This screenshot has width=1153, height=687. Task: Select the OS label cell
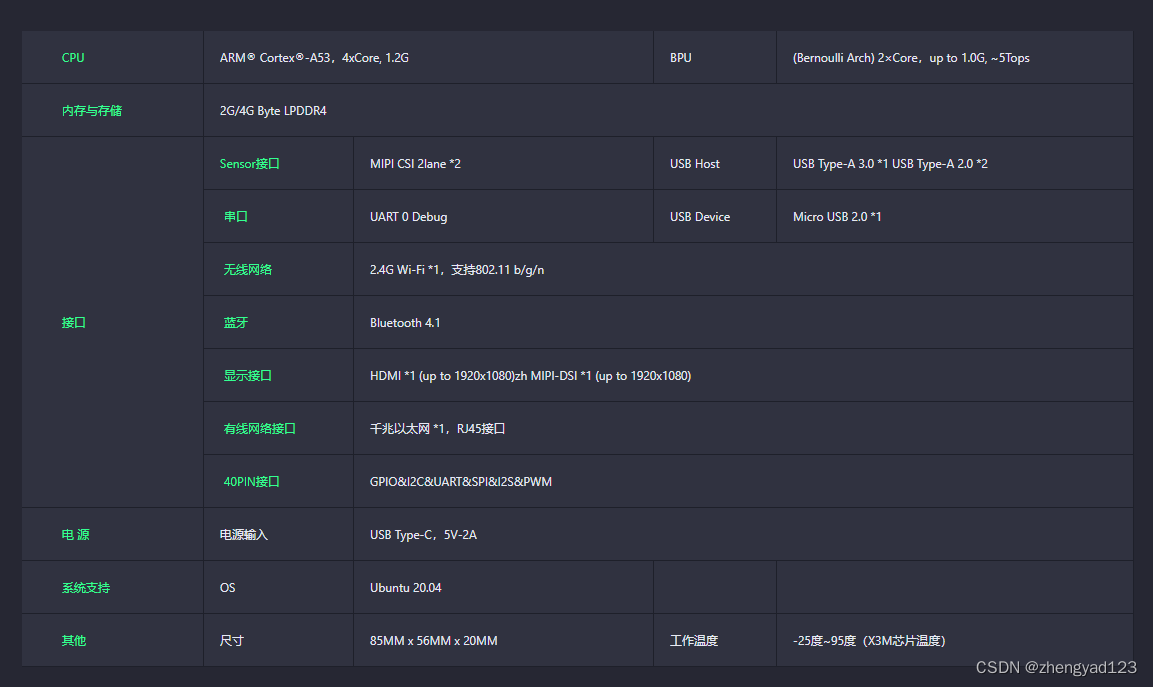point(278,587)
